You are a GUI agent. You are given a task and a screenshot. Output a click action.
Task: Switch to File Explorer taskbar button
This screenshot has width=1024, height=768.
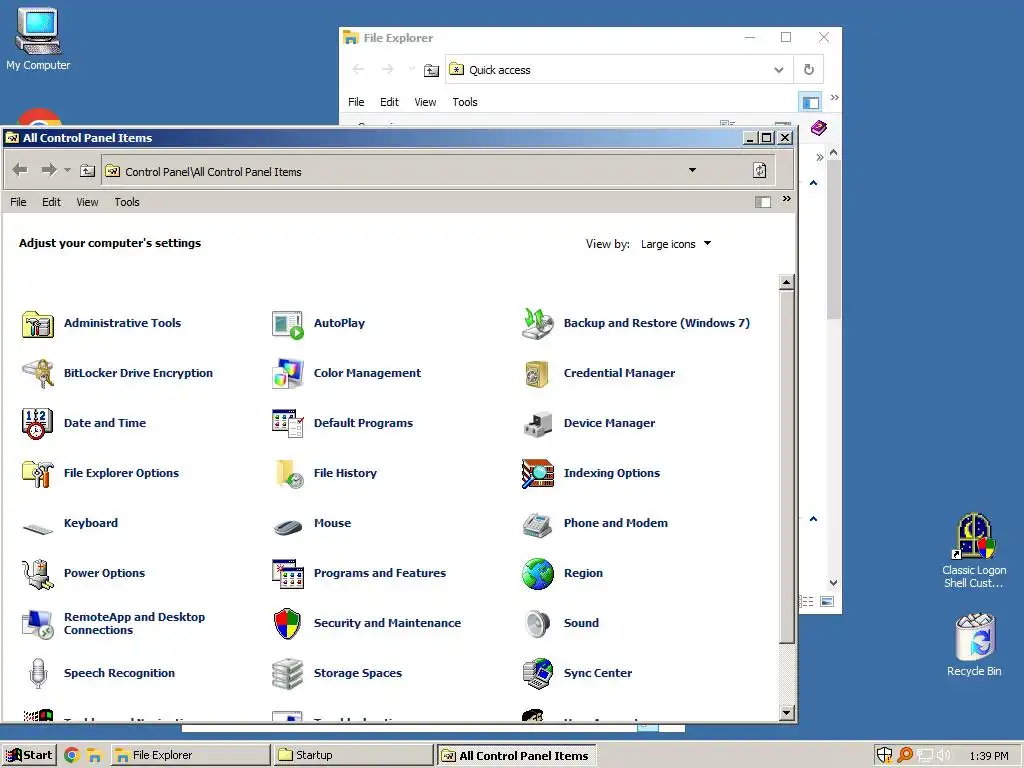point(190,755)
